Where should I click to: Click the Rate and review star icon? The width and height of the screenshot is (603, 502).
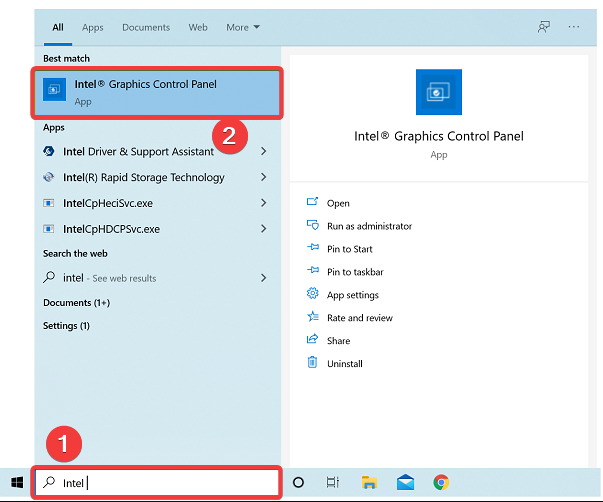point(313,316)
